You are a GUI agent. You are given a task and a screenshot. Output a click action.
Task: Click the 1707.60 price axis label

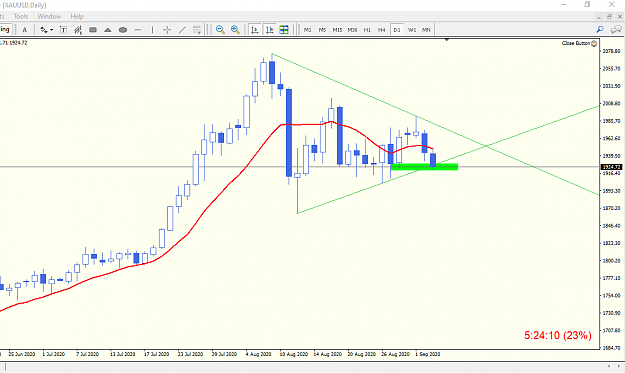click(611, 330)
